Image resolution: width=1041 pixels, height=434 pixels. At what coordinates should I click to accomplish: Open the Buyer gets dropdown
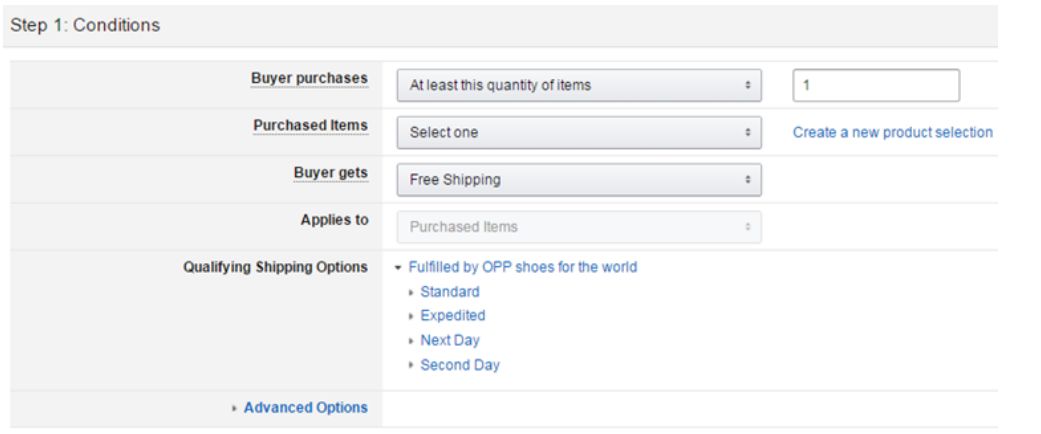[x=578, y=180]
